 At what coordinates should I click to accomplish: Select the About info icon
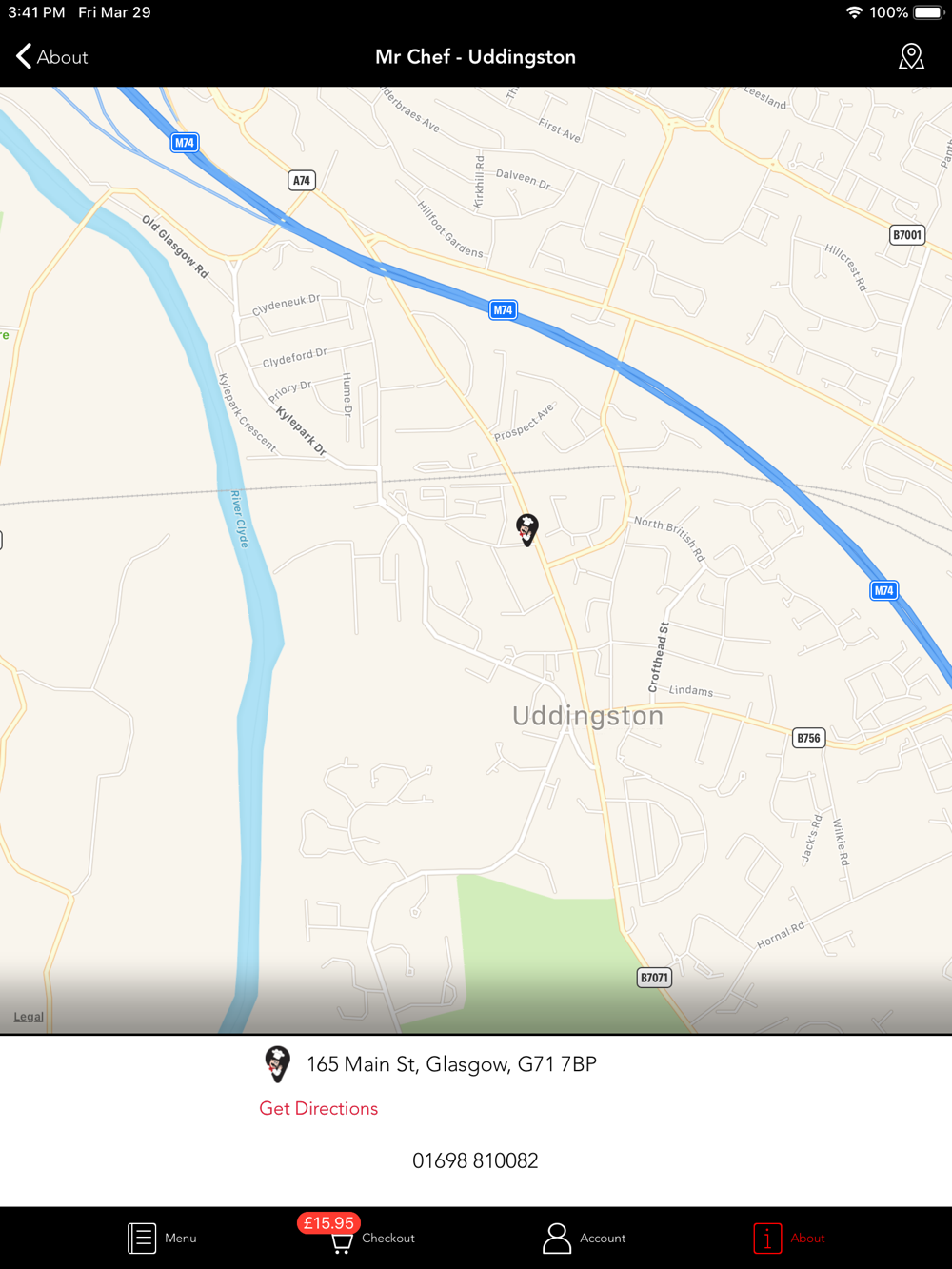click(767, 1238)
